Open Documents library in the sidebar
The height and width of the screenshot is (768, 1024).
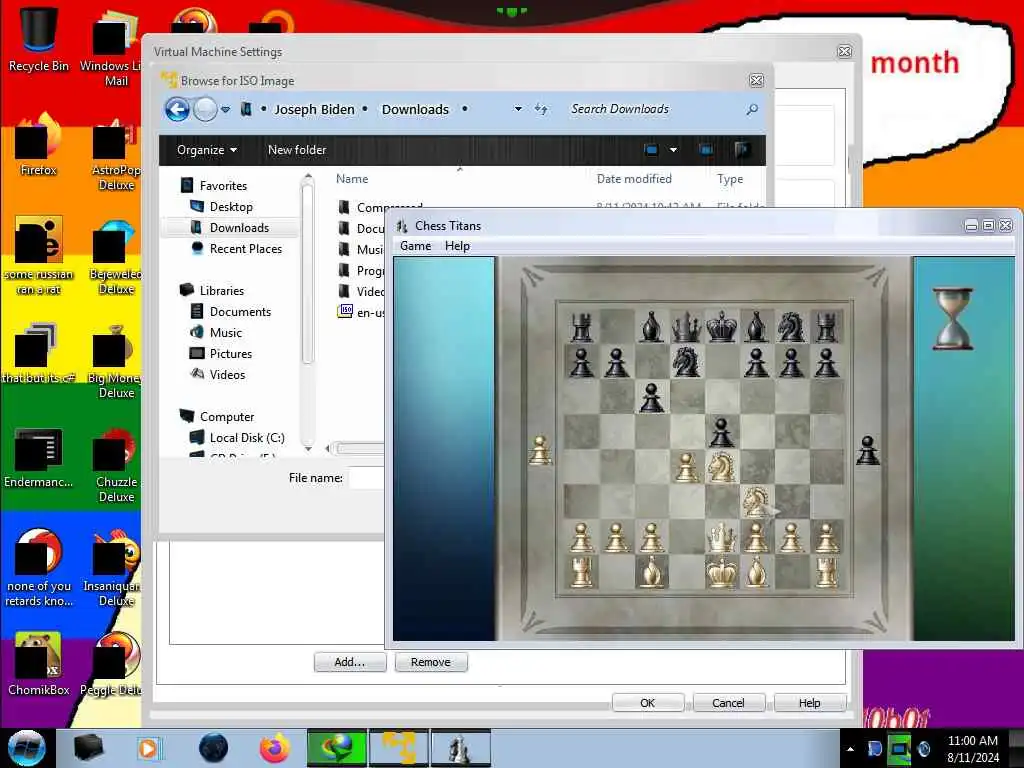240,312
